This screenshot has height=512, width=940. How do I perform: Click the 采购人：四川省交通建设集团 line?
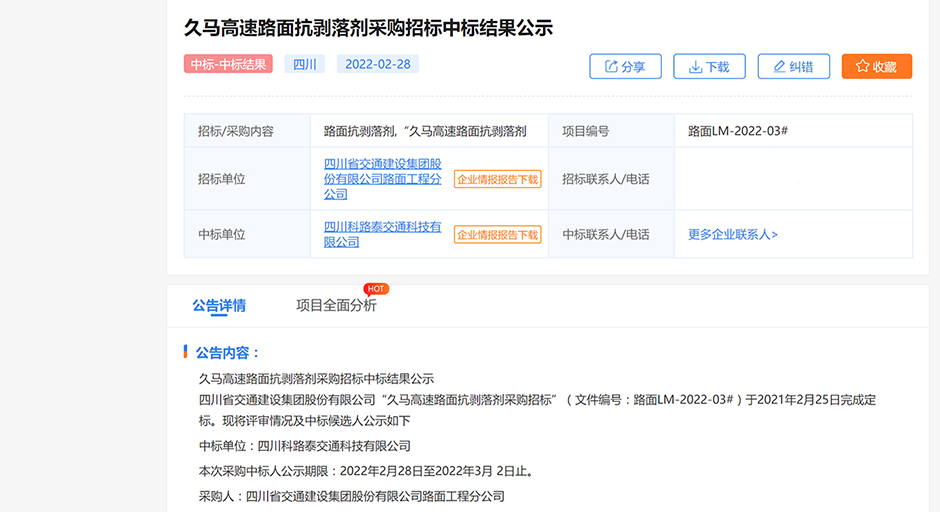tap(351, 496)
